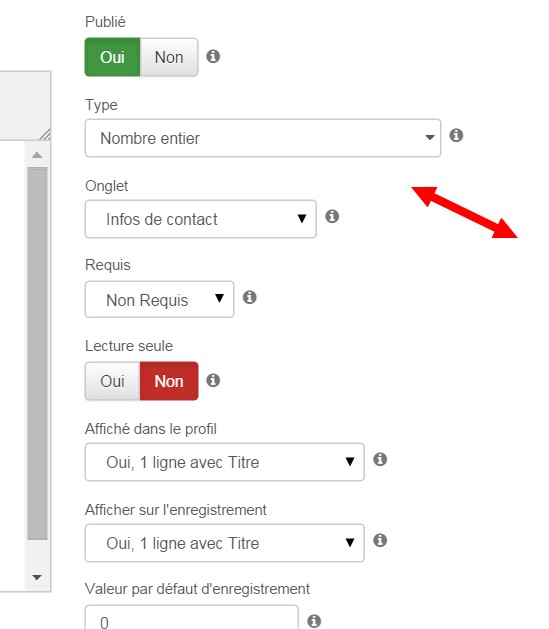Open the Type dropdown showing Nombre entier

[x=263, y=138]
